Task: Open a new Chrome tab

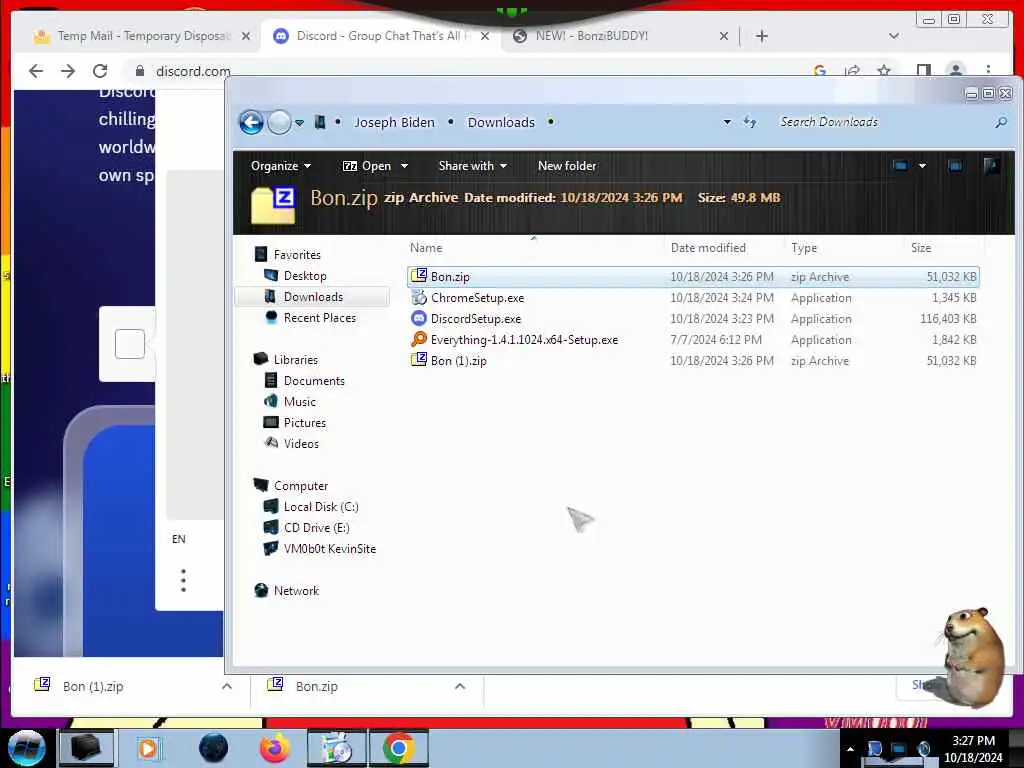Action: pos(761,36)
